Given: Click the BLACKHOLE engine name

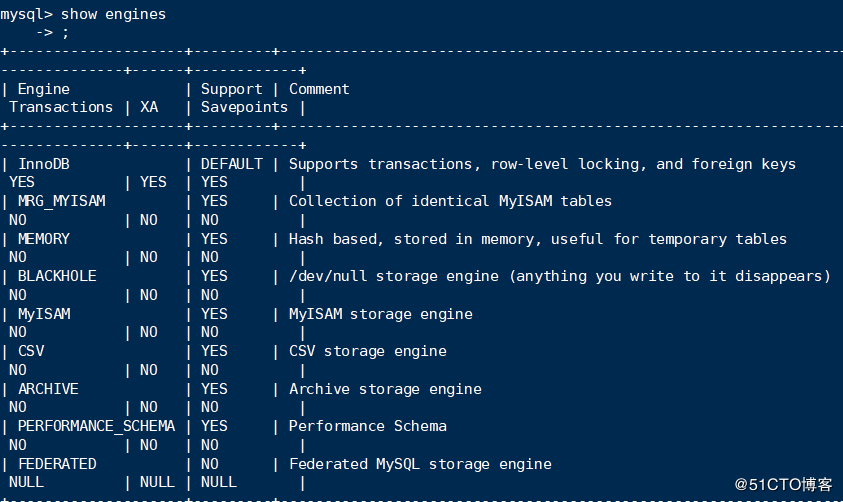Looking at the screenshot, I should [57, 276].
